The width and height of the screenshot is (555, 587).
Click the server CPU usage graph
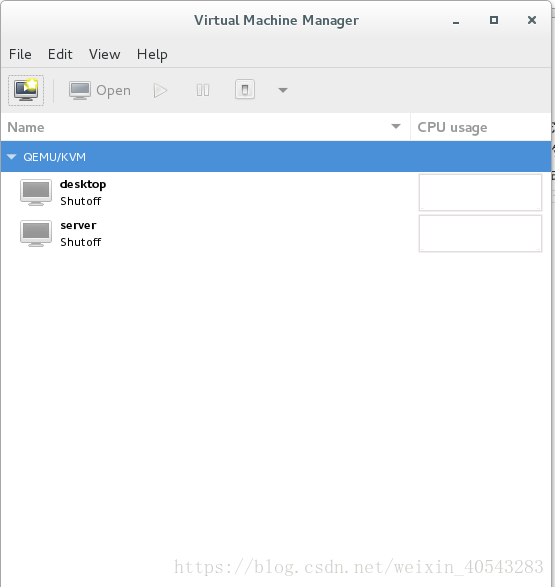click(x=480, y=233)
